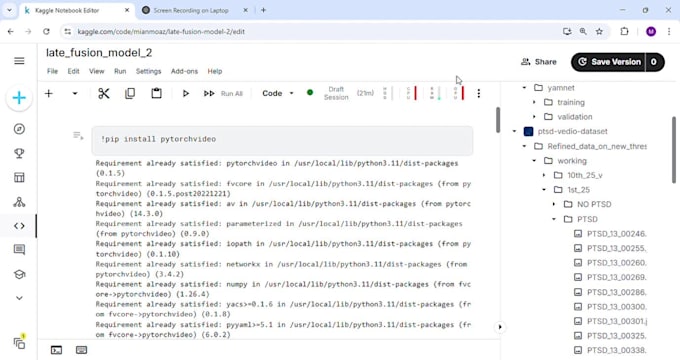Select file PTSD_13_00255
680x360 pixels.
[x=611, y=248]
